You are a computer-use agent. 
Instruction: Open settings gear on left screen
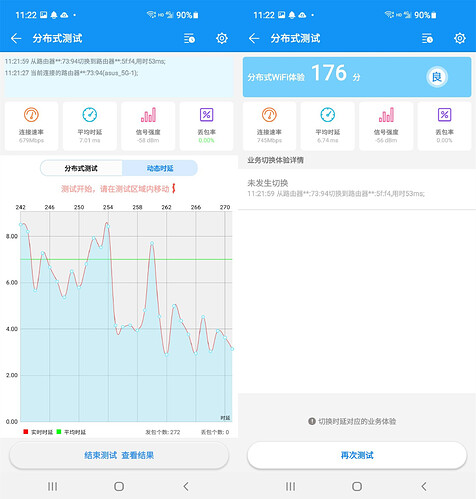[222, 38]
